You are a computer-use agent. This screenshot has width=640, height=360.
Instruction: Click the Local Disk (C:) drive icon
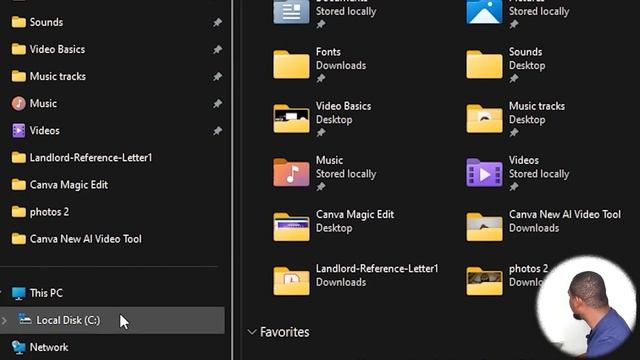[25, 320]
